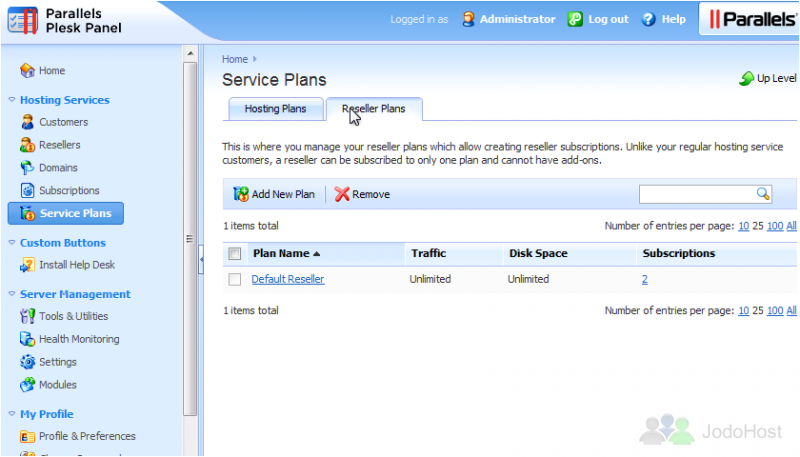Switch to the Hosting Plans tab
Image resolution: width=800 pixels, height=457 pixels.
click(x=276, y=109)
